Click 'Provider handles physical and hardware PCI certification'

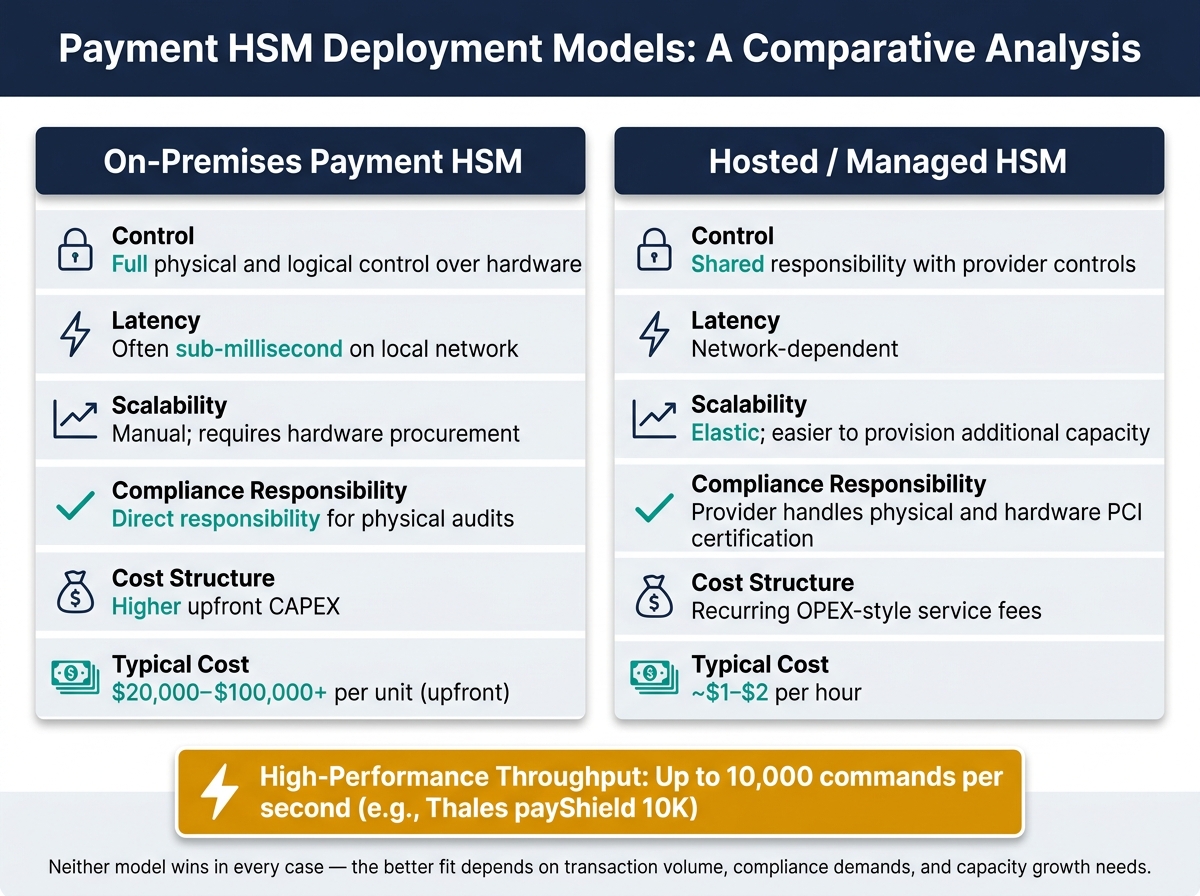click(917, 525)
